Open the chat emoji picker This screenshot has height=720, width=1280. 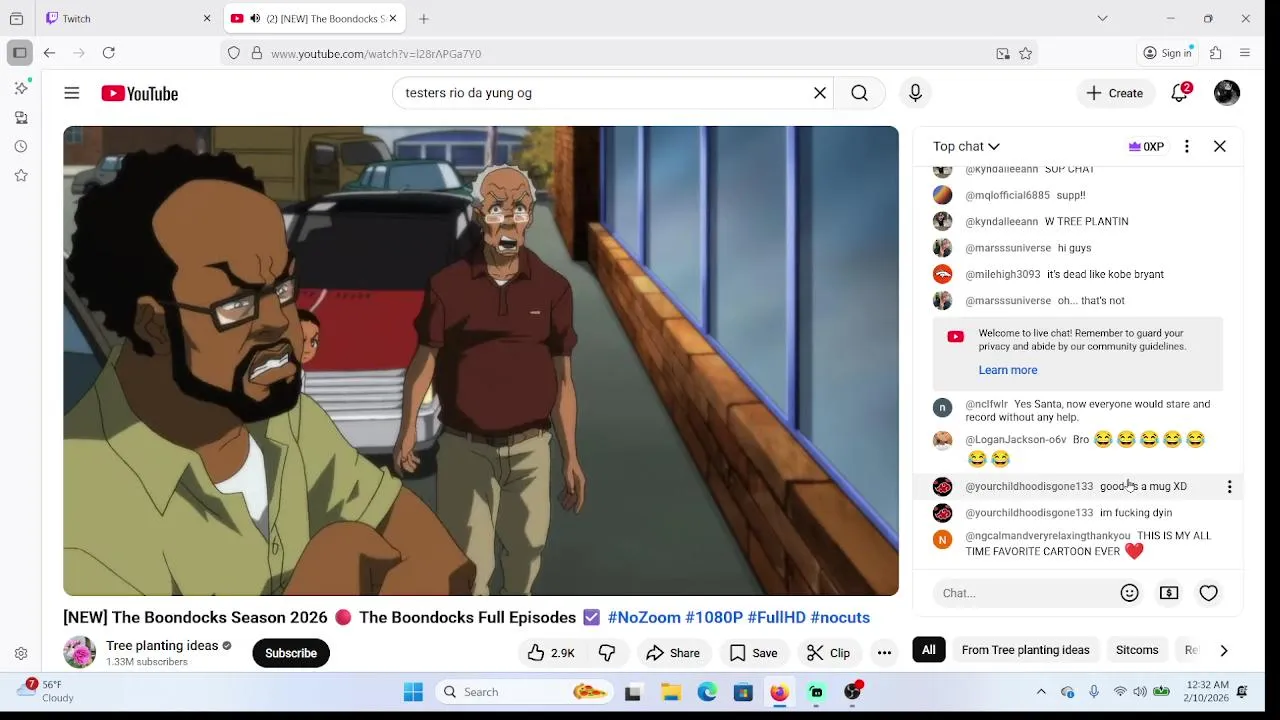click(x=1130, y=593)
